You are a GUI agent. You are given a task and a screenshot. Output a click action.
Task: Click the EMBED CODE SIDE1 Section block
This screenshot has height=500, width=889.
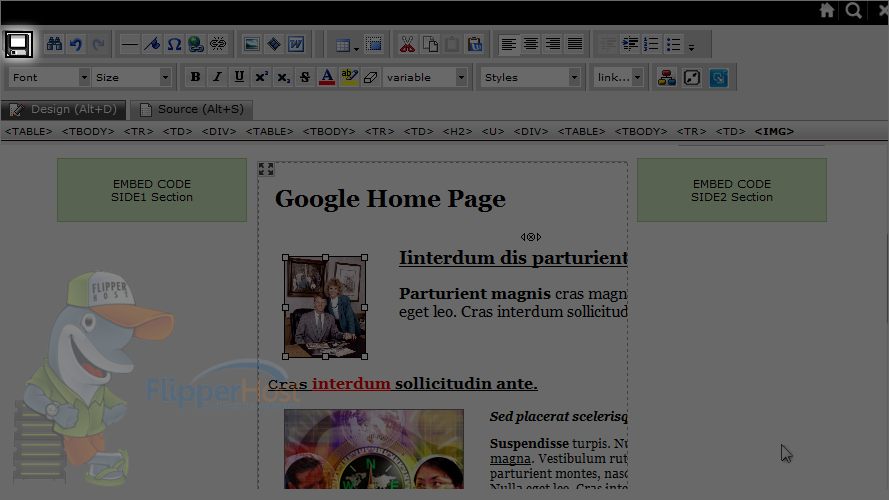[x=152, y=190]
